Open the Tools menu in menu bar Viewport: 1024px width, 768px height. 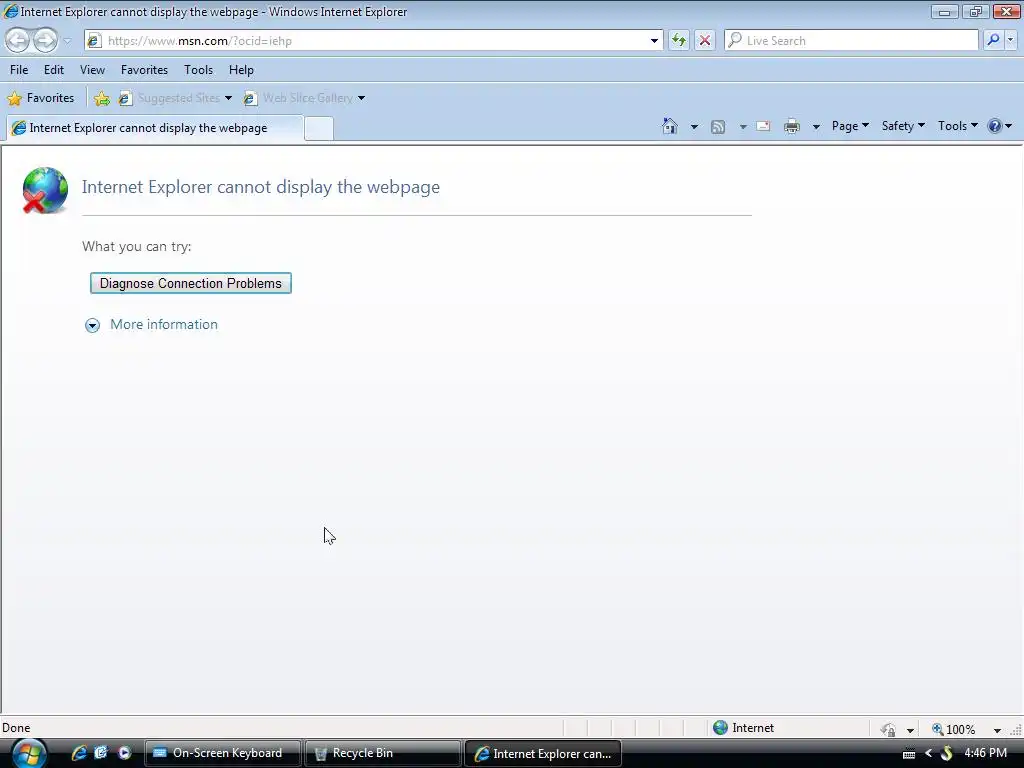199,70
